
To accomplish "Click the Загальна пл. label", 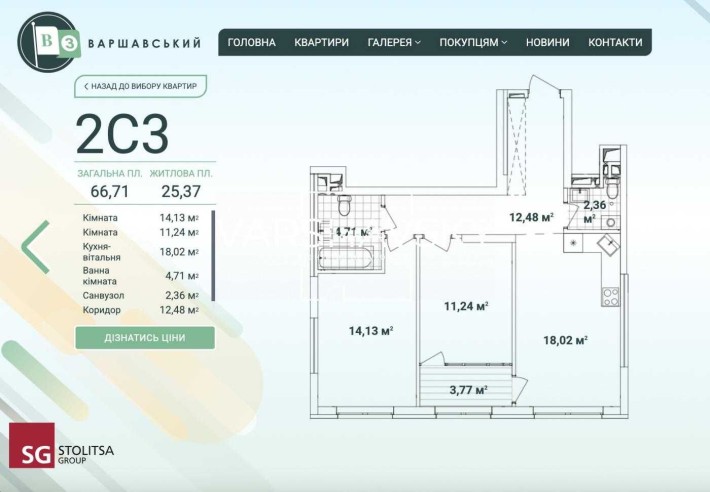I will tap(110, 173).
